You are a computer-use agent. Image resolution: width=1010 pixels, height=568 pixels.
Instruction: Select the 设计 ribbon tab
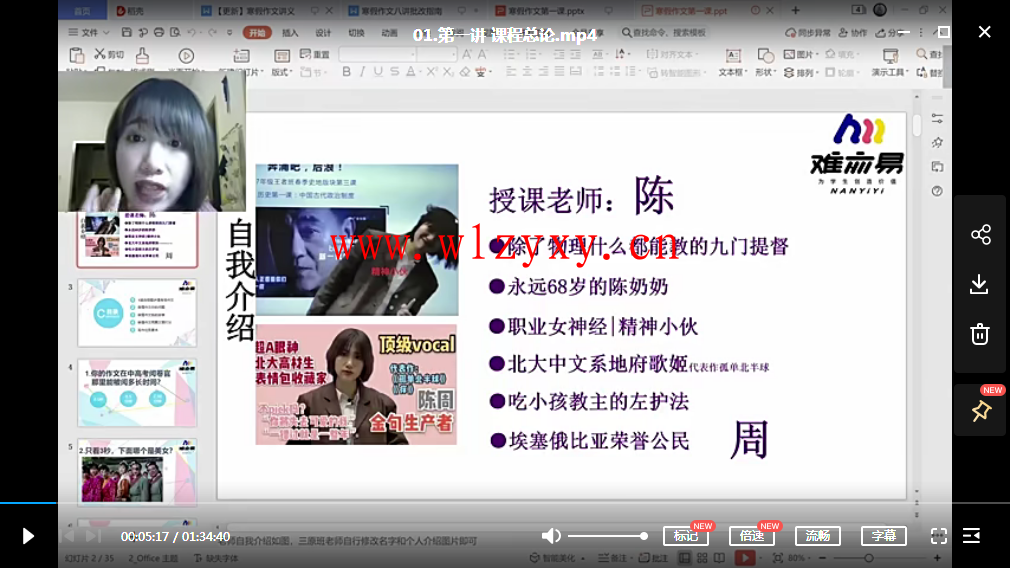323,33
